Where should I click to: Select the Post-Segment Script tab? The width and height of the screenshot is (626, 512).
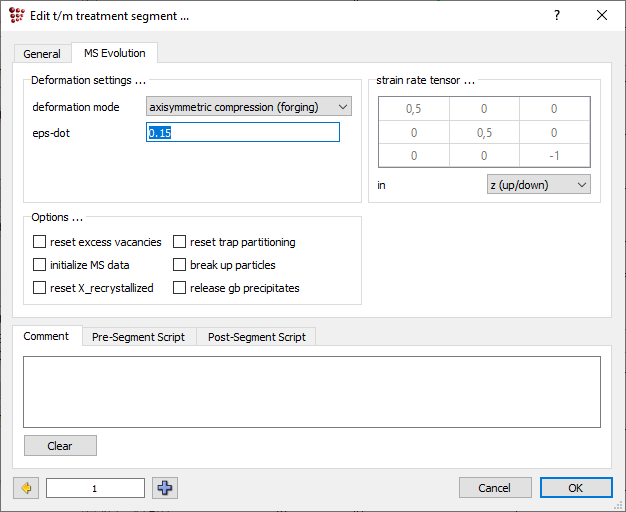click(x=256, y=337)
